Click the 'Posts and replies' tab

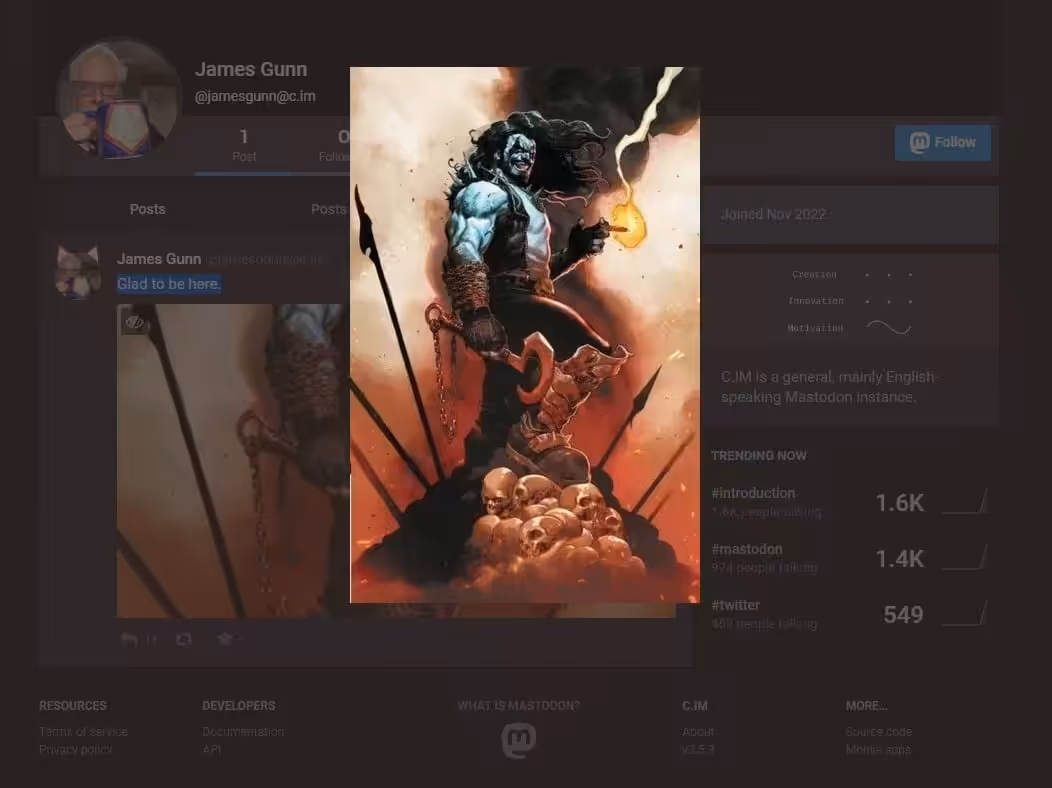coord(329,209)
